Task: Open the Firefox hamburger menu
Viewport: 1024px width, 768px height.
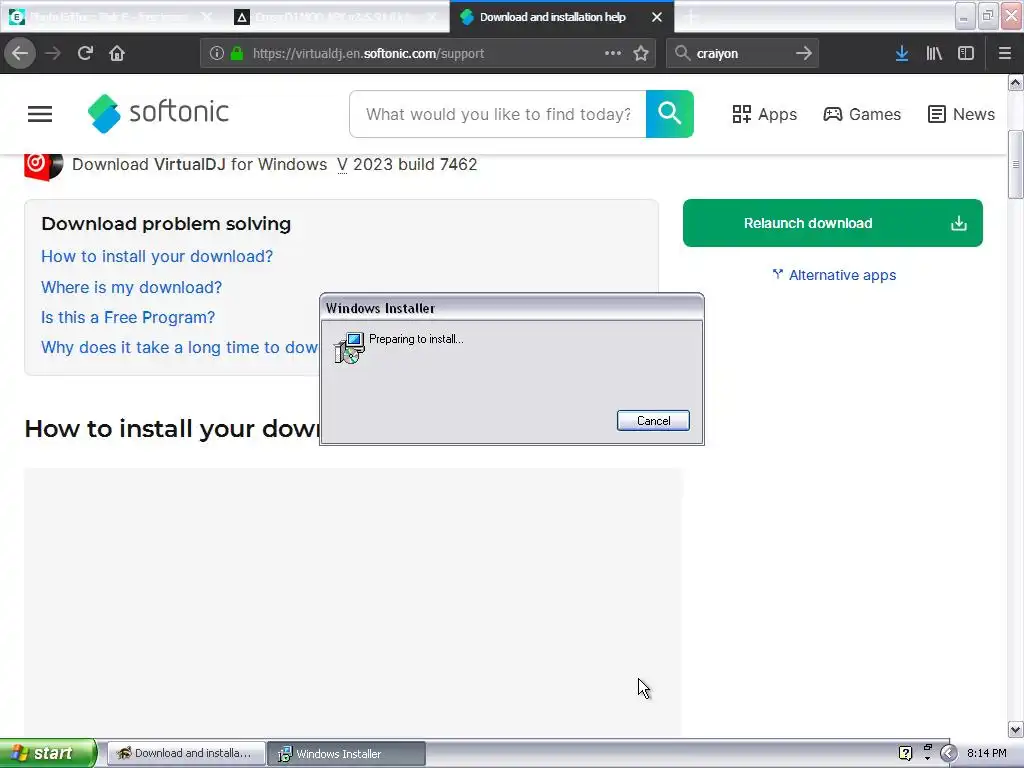Action: (1004, 53)
